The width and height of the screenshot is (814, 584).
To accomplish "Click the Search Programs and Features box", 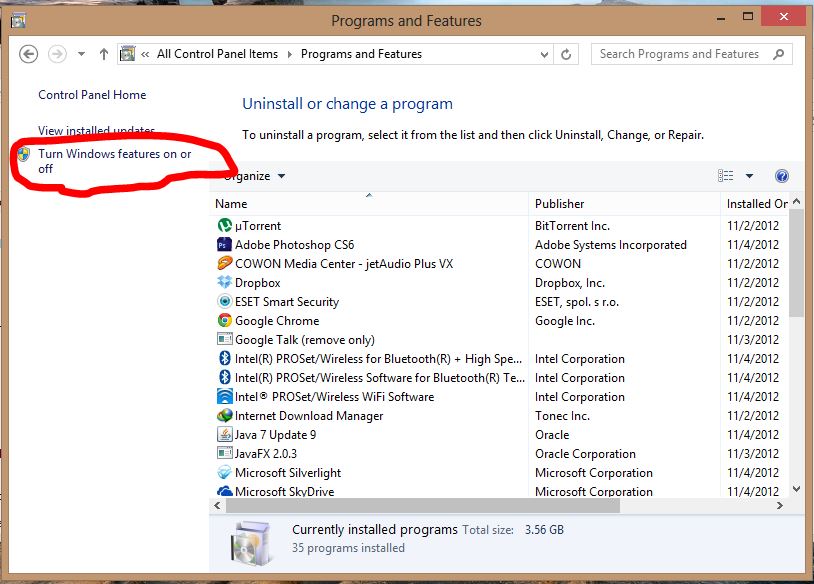I will [691, 54].
